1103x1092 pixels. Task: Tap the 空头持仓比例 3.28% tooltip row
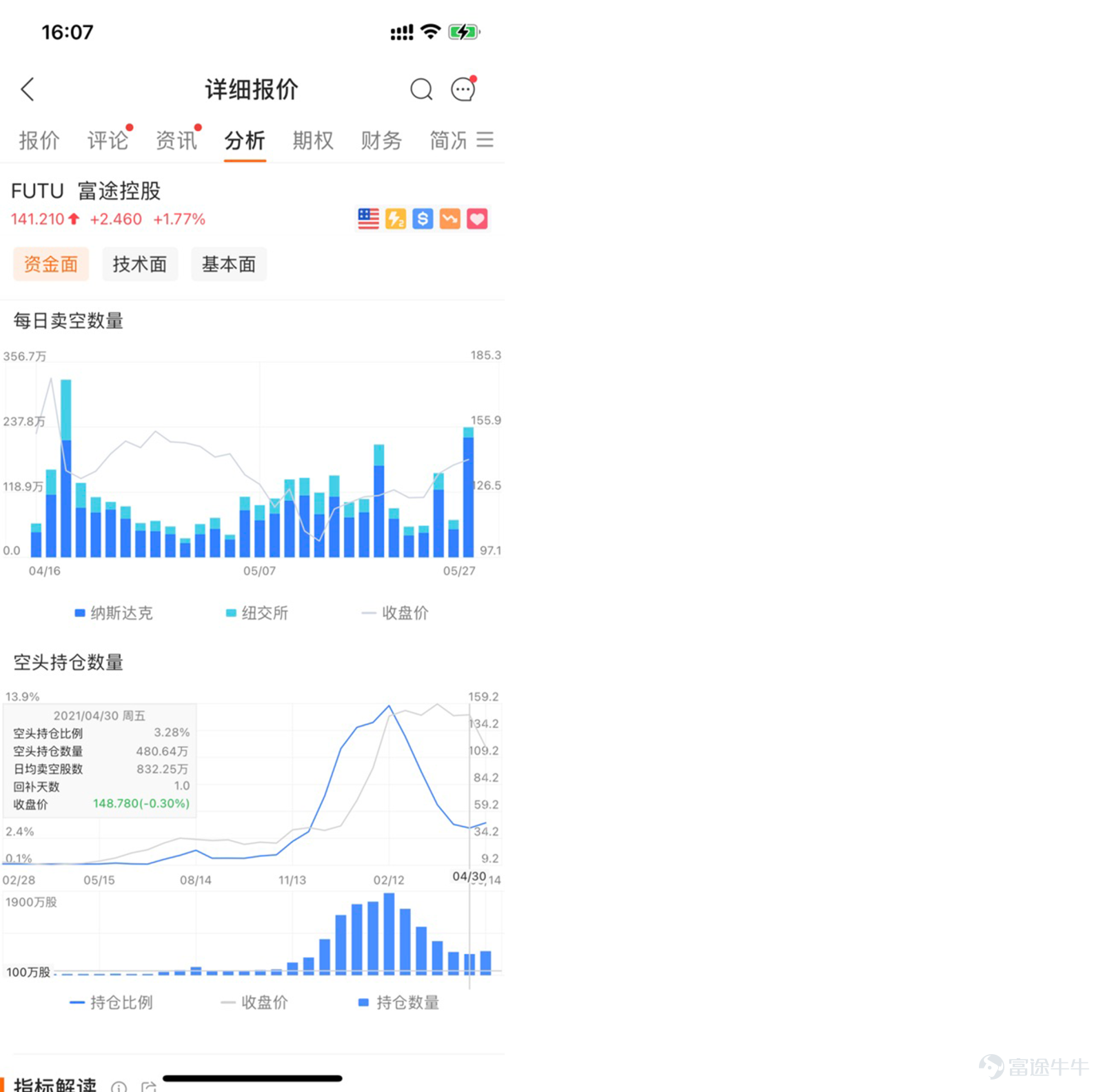tap(101, 733)
